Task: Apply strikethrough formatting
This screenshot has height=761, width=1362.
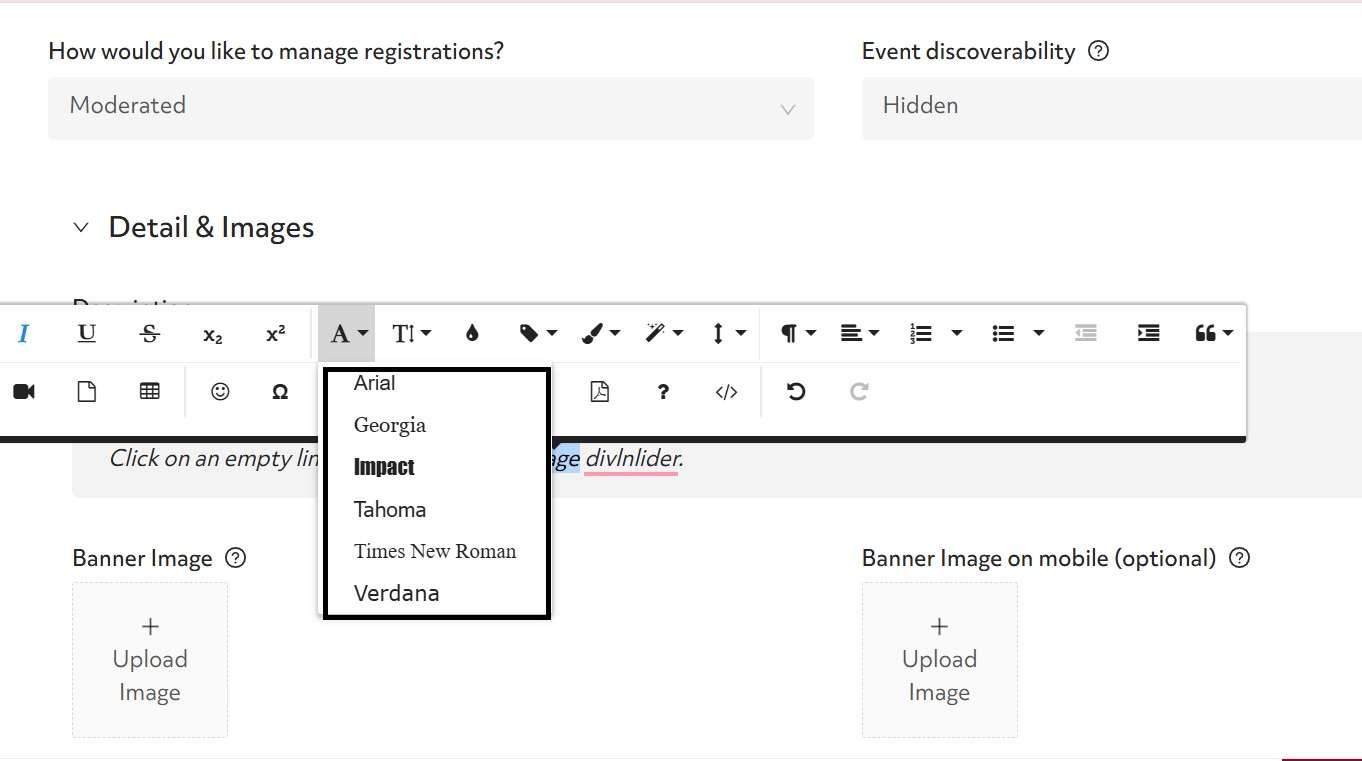Action: coord(150,333)
